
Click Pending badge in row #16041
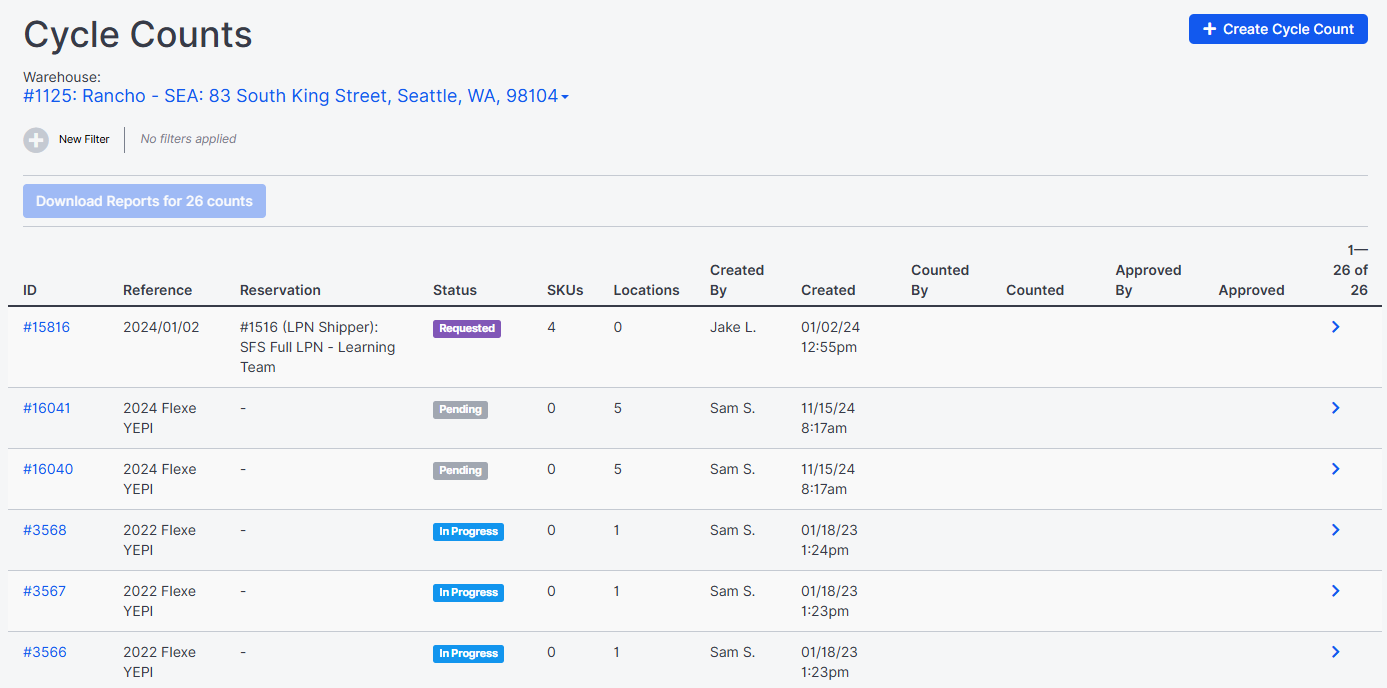[460, 409]
